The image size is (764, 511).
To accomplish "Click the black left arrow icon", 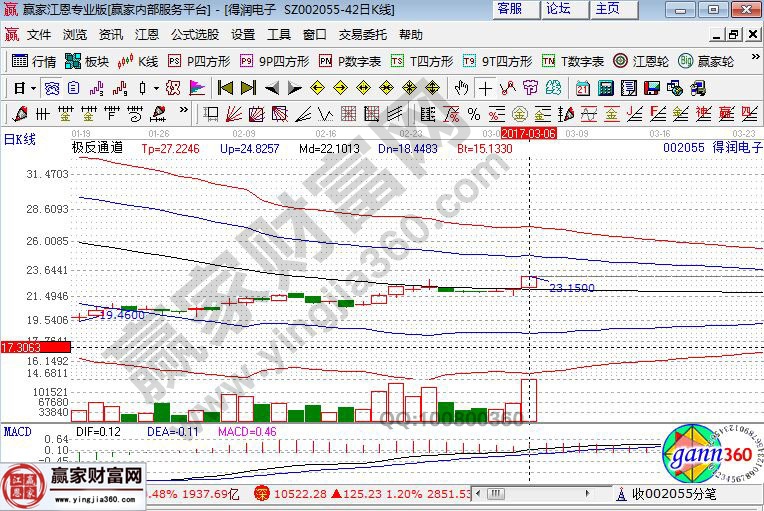I will (x=271, y=88).
